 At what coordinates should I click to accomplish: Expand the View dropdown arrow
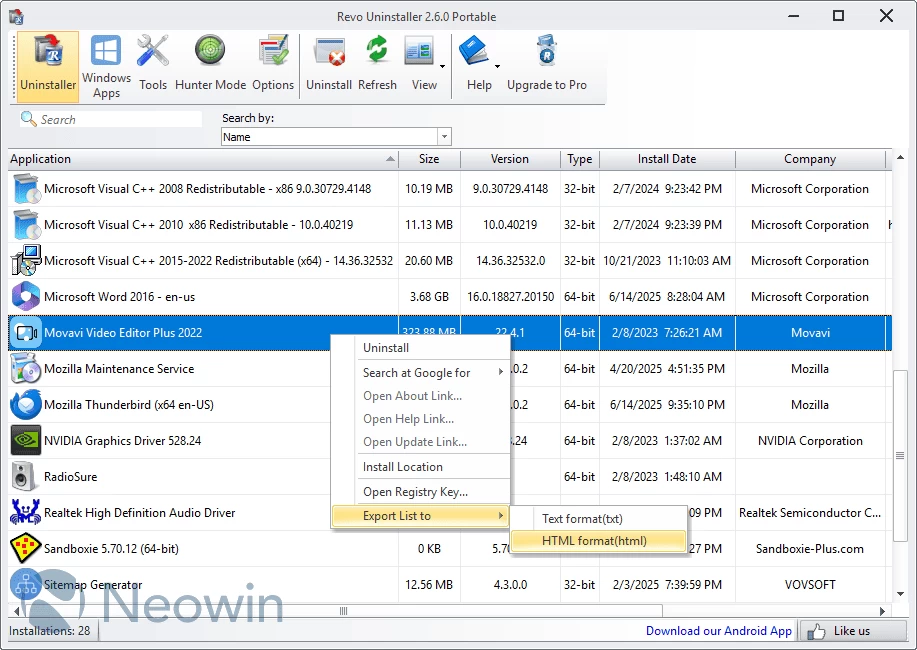click(x=443, y=66)
